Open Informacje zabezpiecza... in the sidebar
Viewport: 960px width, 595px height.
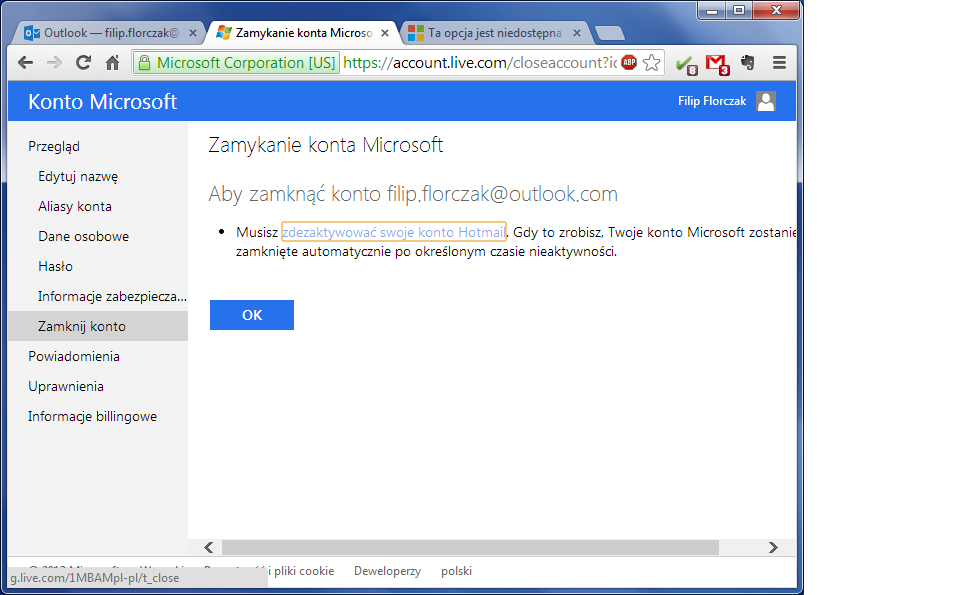click(112, 296)
